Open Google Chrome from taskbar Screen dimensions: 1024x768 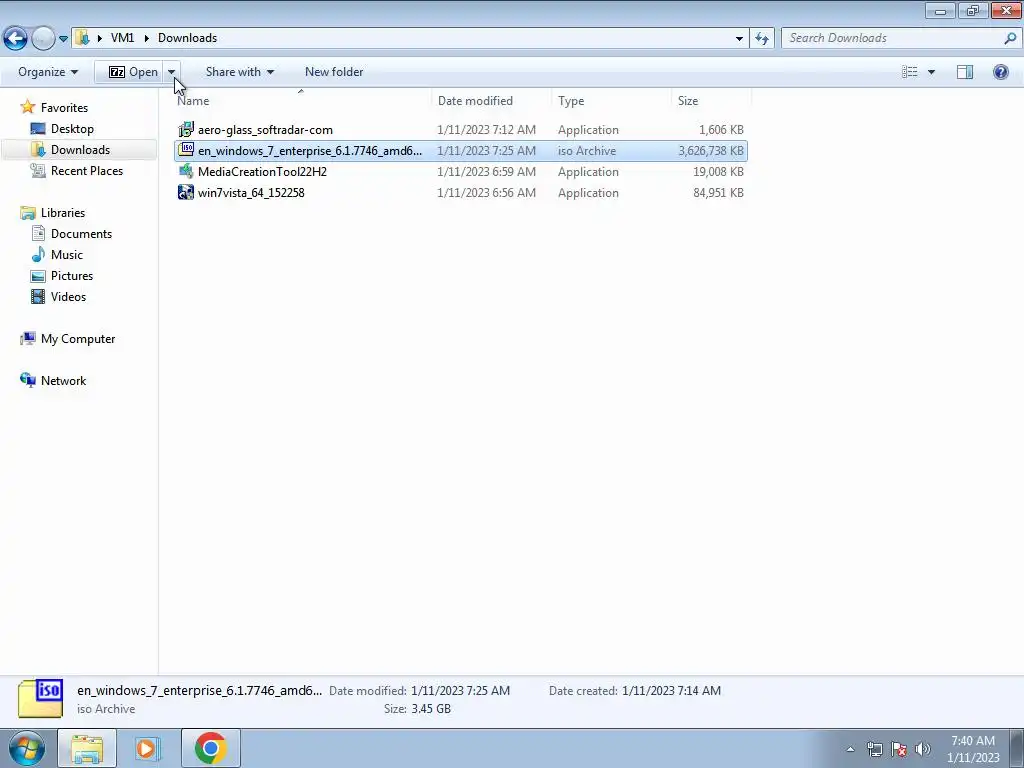210,748
